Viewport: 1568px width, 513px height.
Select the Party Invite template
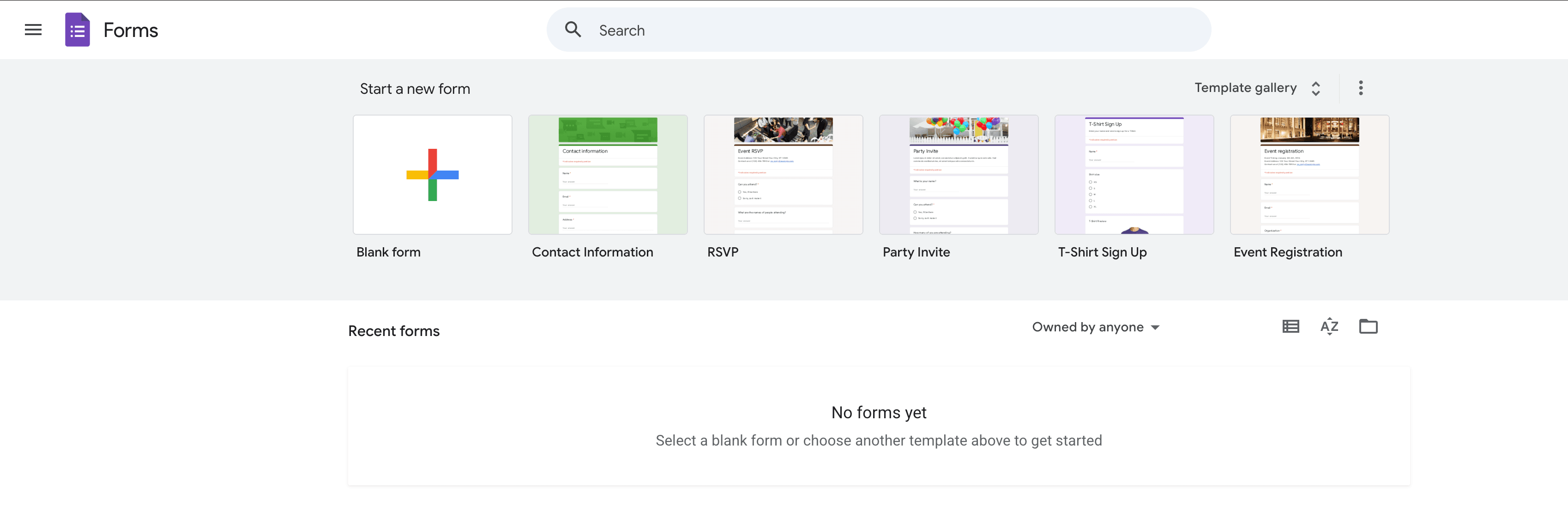[958, 175]
